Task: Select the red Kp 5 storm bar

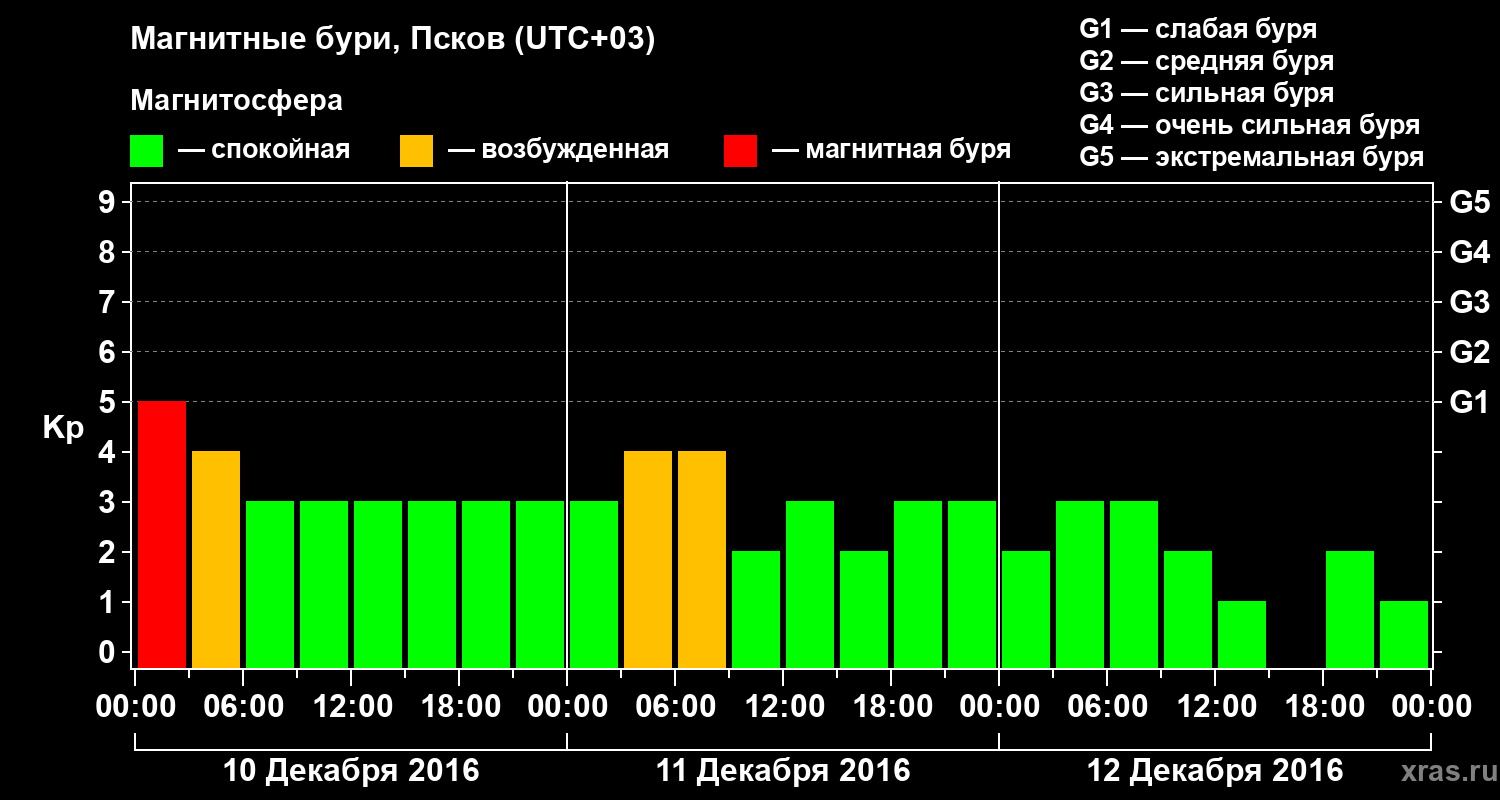Action: (x=162, y=534)
